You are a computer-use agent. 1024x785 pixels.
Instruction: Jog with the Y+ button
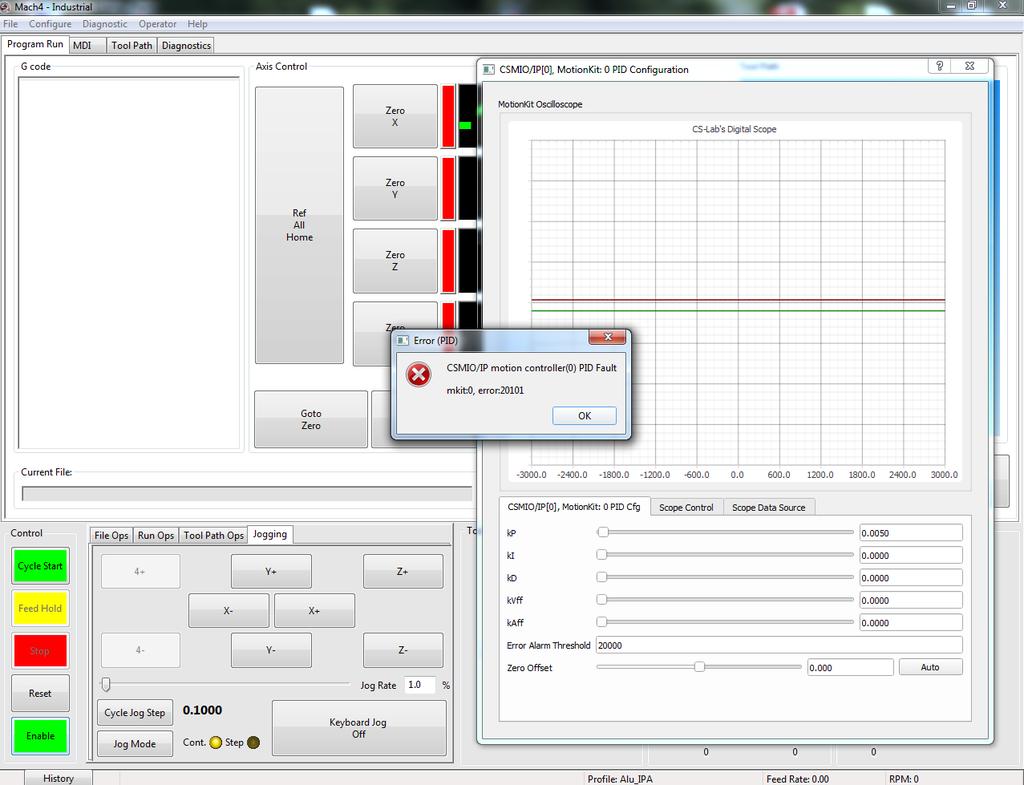[271, 571]
